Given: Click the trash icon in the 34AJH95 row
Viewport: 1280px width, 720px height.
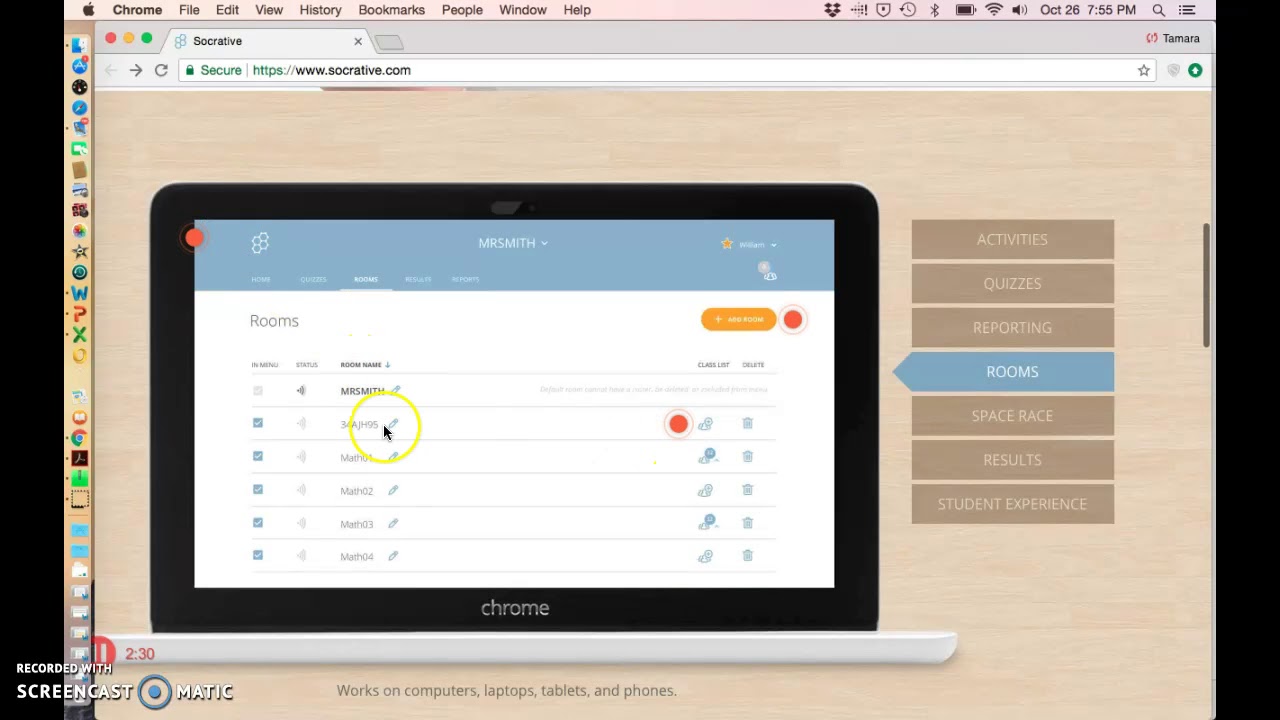Looking at the screenshot, I should coord(747,423).
